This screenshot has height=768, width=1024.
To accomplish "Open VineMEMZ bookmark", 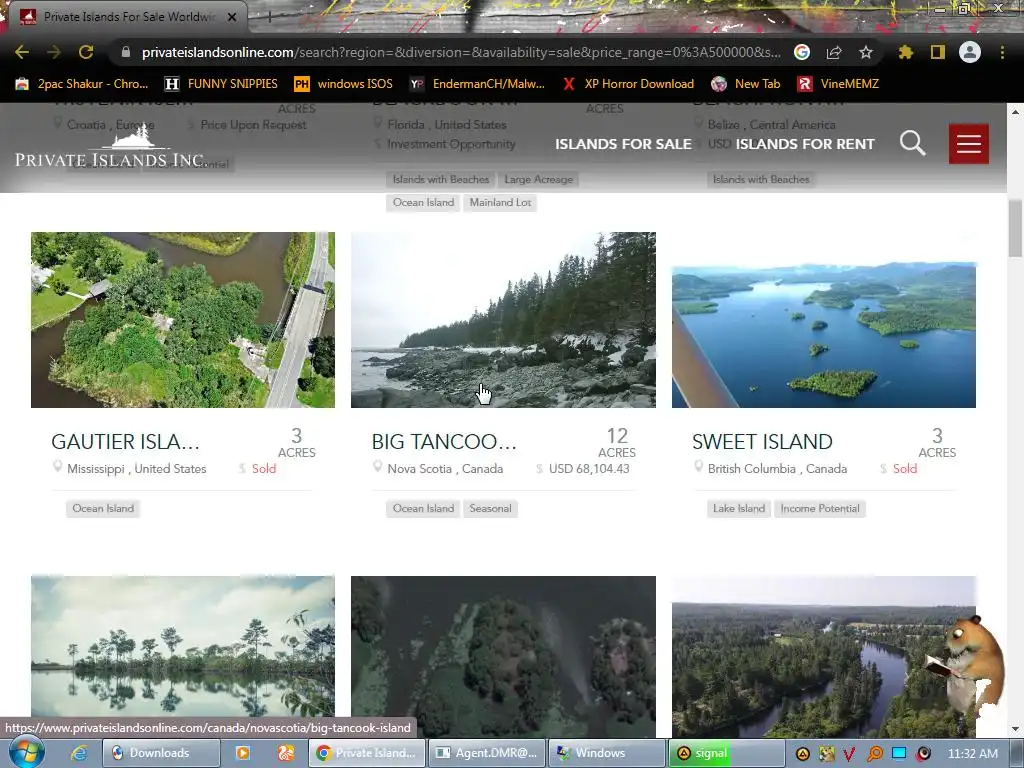I will click(838, 84).
